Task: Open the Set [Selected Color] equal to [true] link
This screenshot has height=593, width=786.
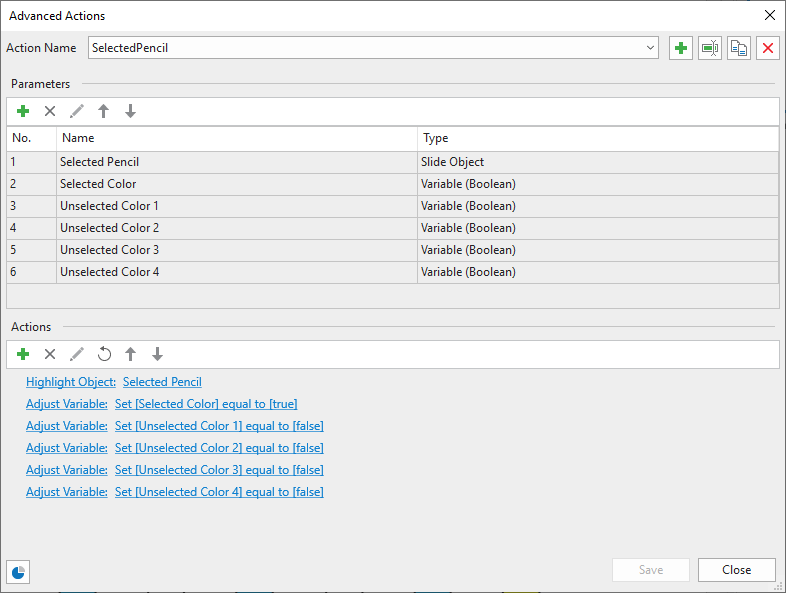Action: point(206,404)
